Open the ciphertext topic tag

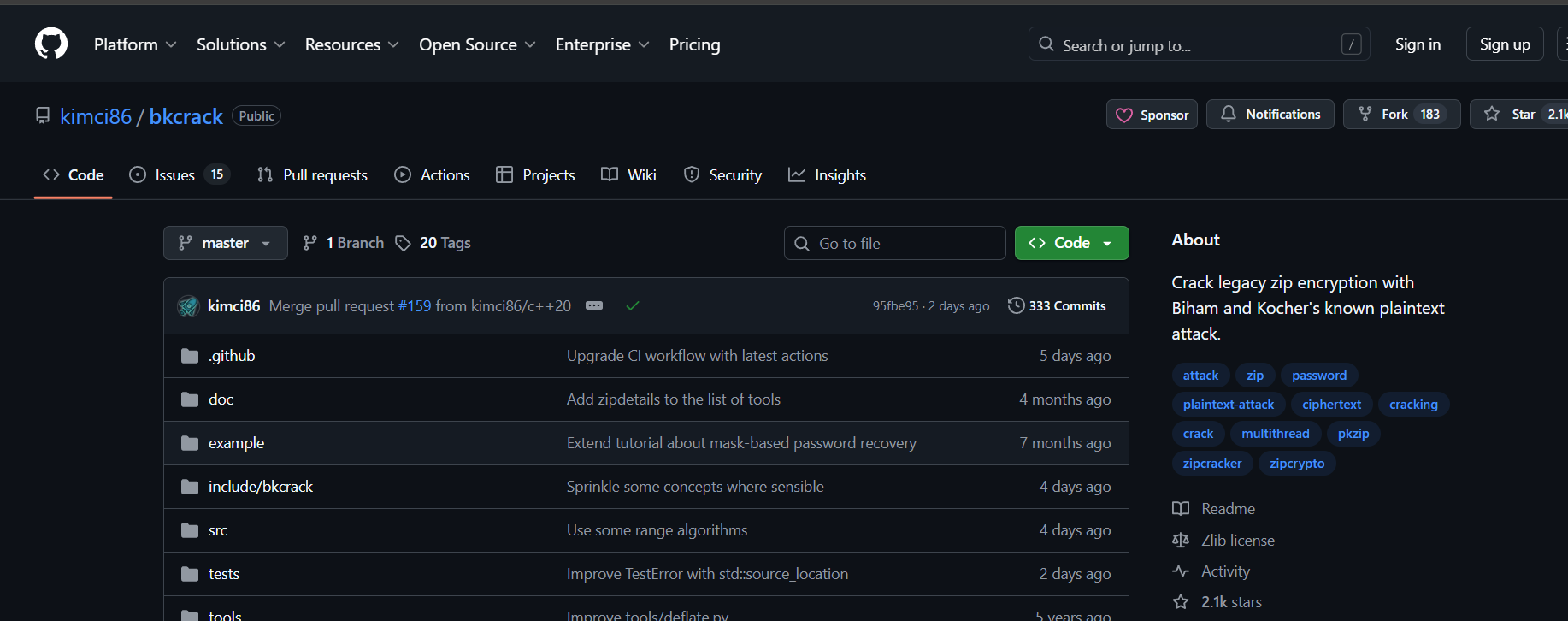(x=1332, y=405)
